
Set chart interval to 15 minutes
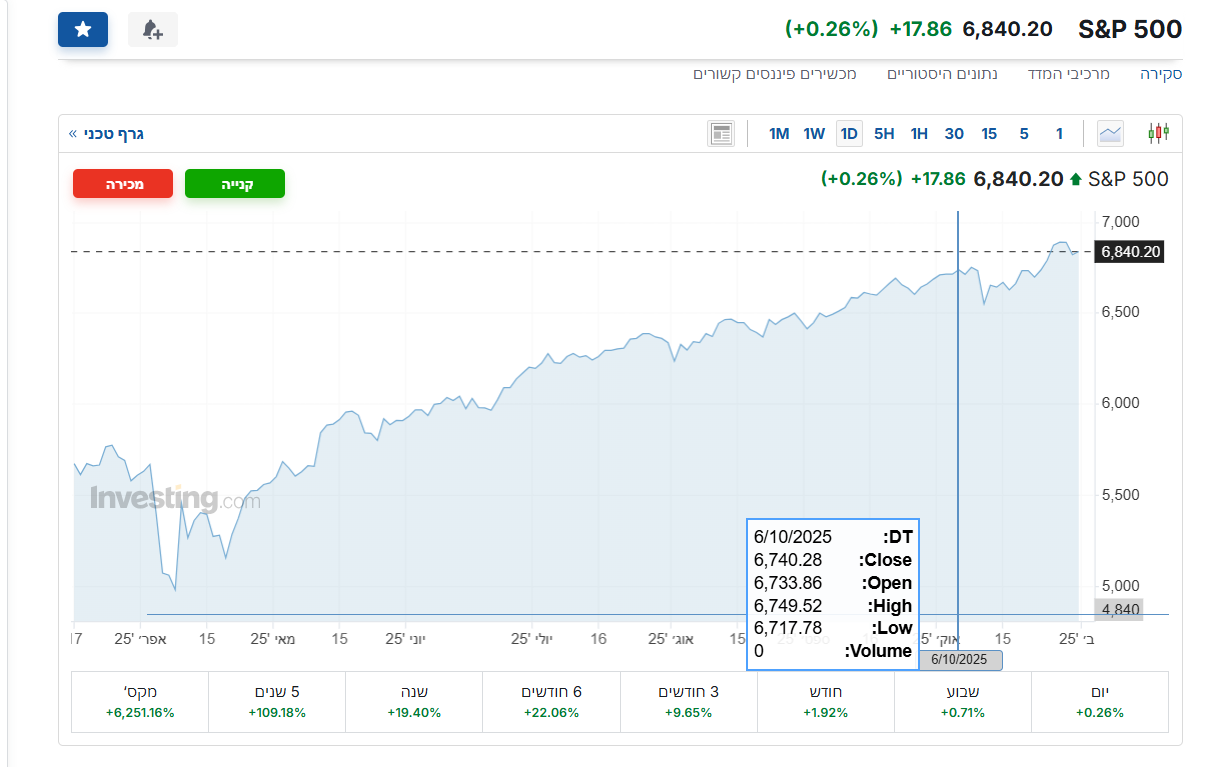point(989,134)
